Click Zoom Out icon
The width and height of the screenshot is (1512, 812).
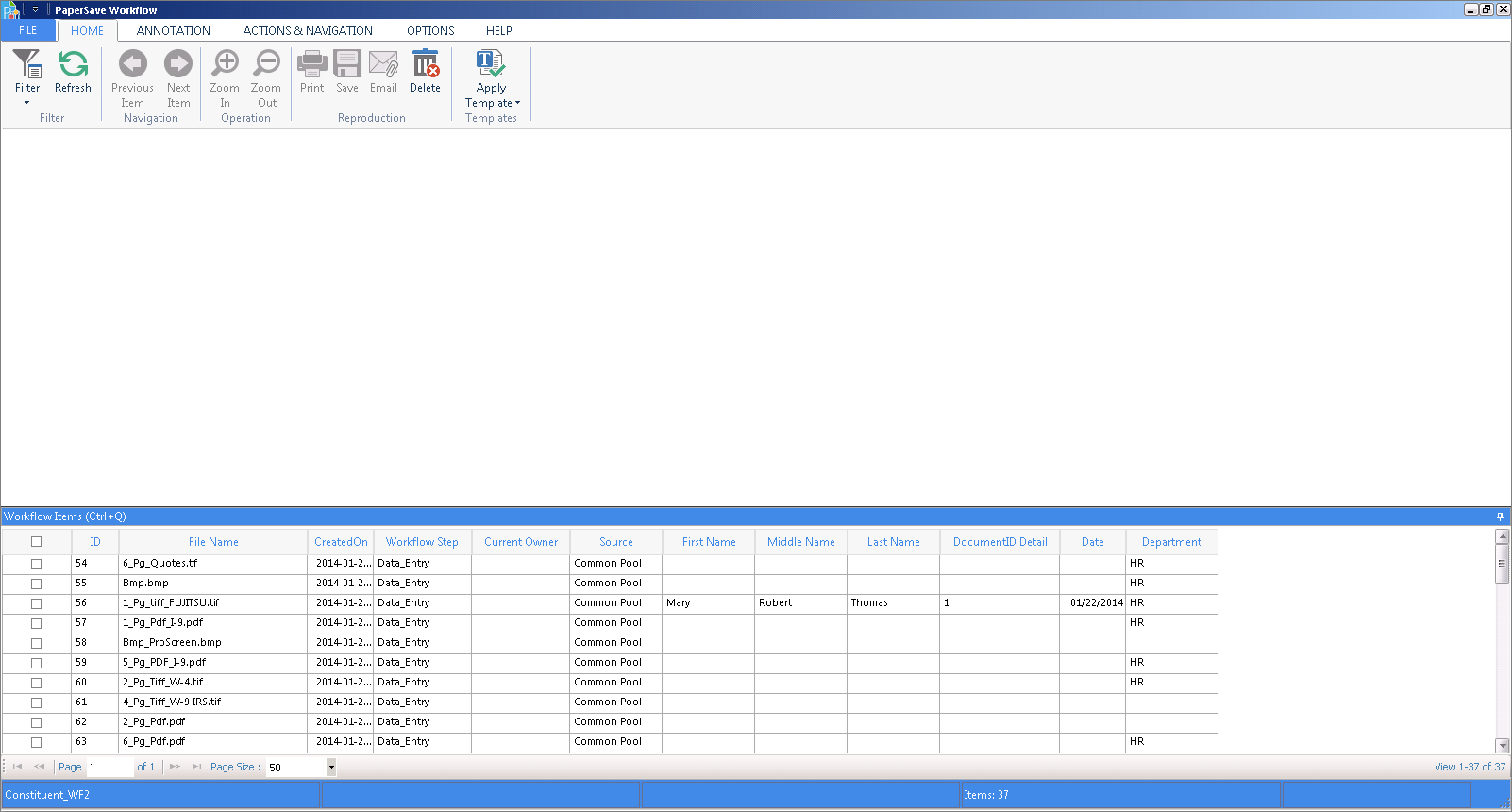pos(266,63)
